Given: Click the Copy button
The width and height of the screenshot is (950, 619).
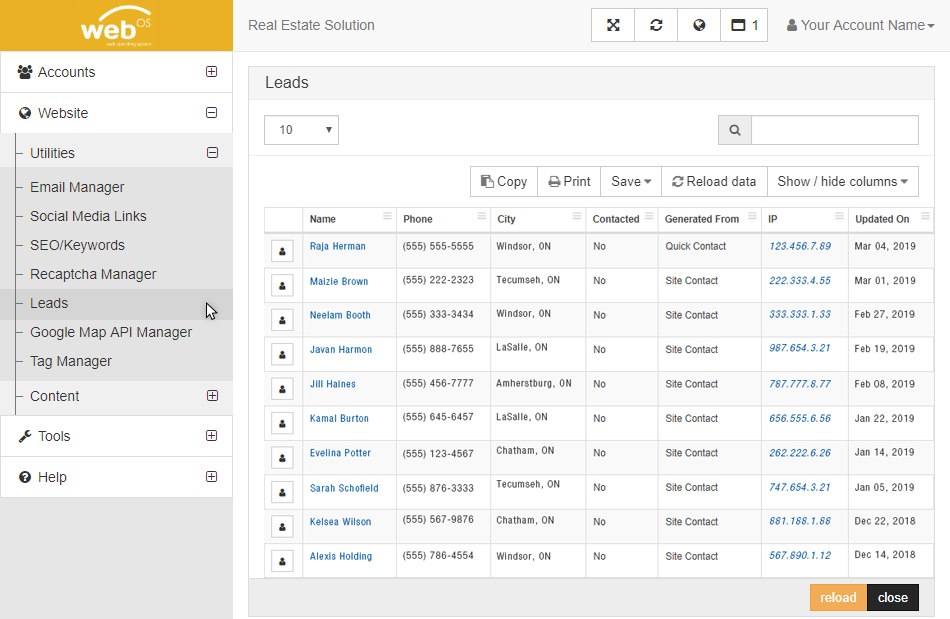Looking at the screenshot, I should click(x=504, y=182).
